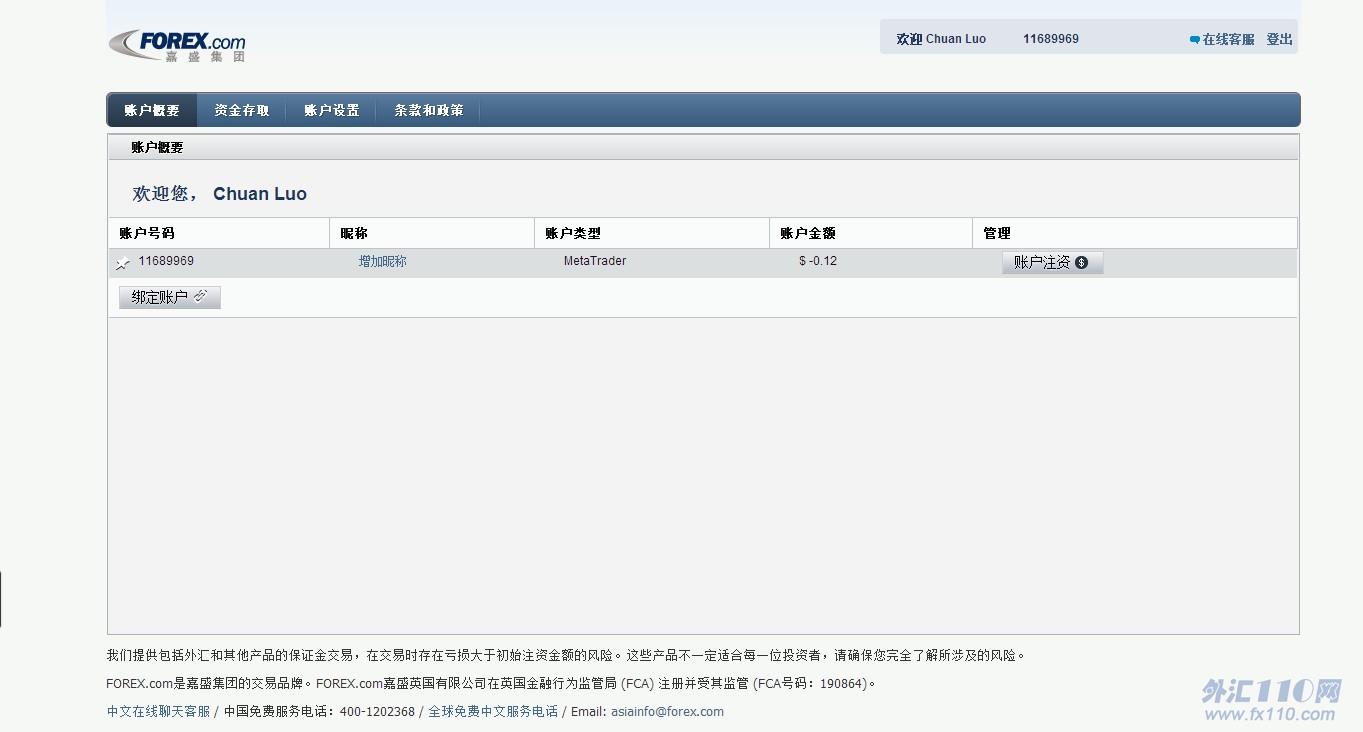Click the 账户概要 panel title

157,147
